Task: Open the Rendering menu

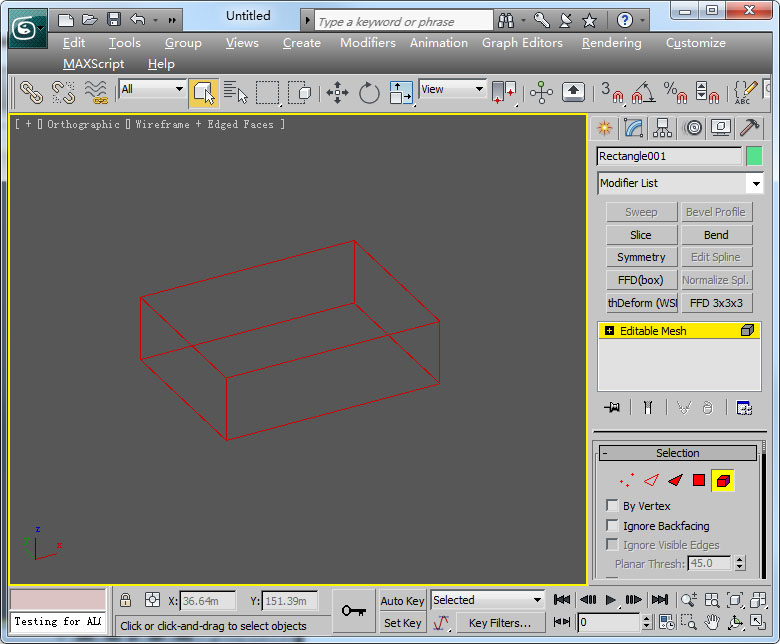Action: click(x=611, y=43)
